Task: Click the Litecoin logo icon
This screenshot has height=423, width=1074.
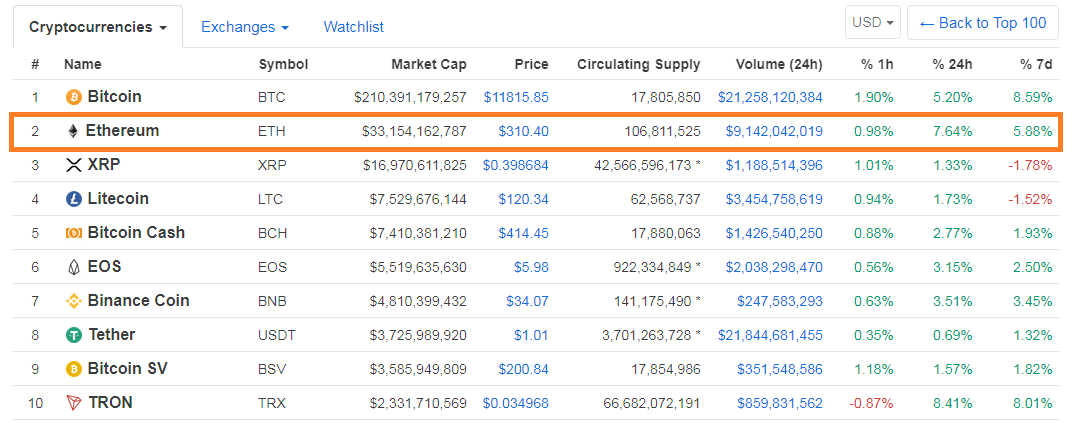Action: [x=73, y=199]
